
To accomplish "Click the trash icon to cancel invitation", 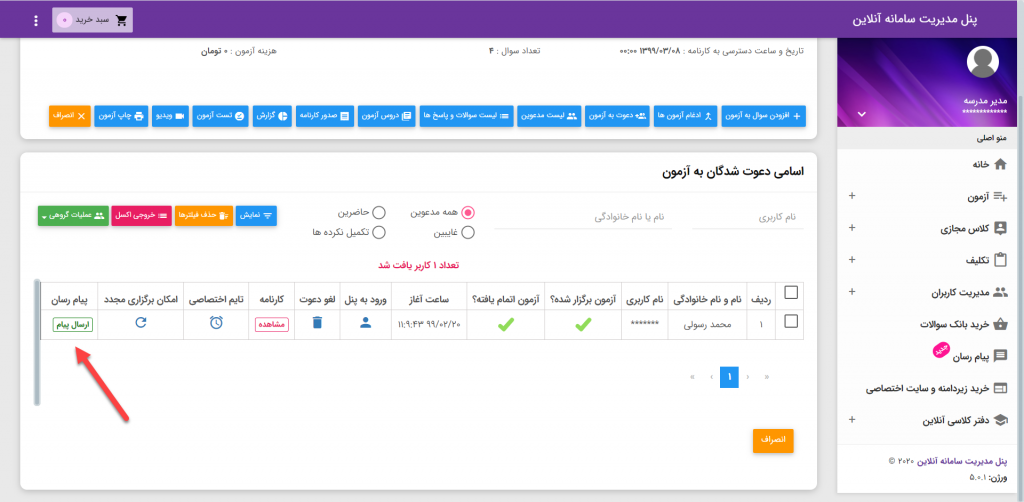I will [316, 323].
